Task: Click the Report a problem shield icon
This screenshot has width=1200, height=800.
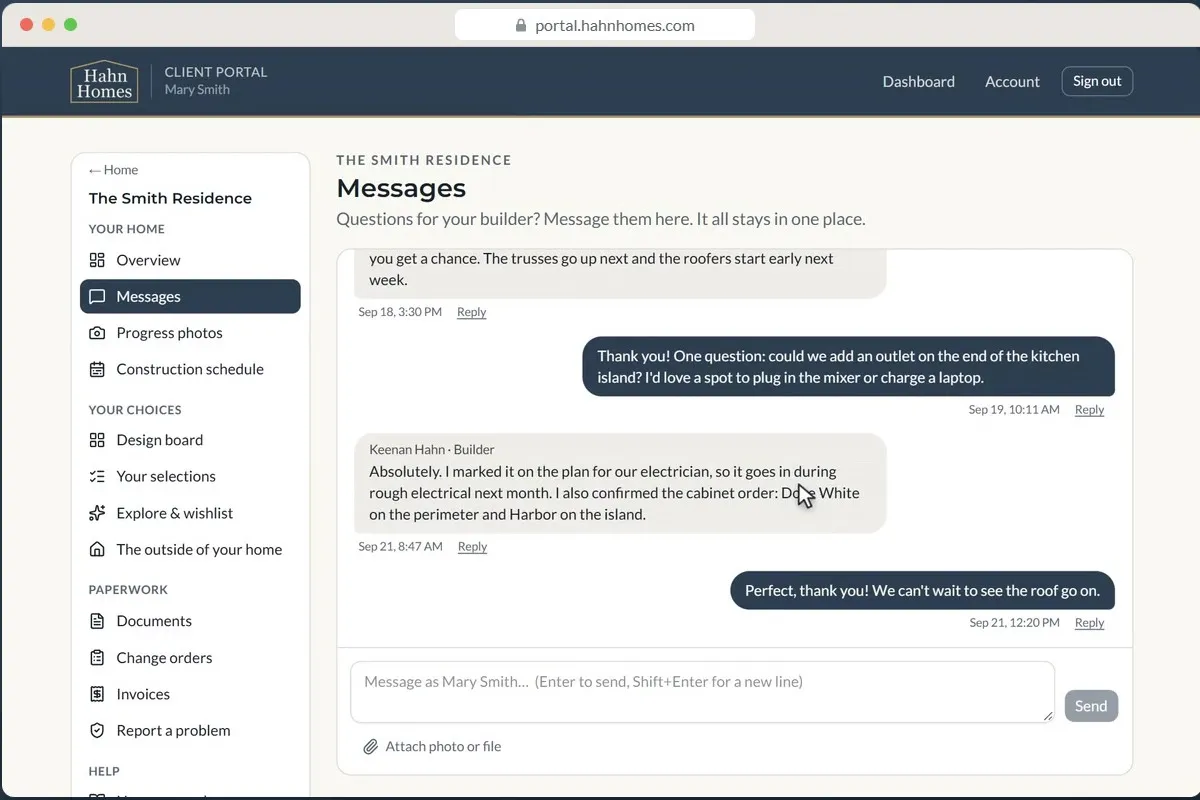Action: 97,730
